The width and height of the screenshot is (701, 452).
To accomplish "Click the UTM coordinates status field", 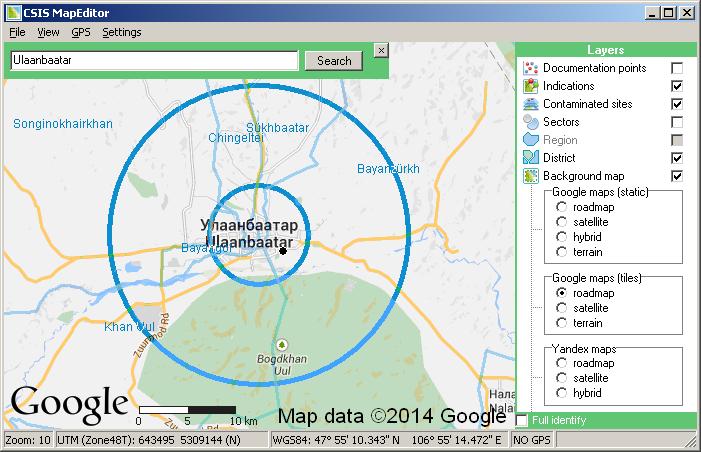I will tap(161, 440).
